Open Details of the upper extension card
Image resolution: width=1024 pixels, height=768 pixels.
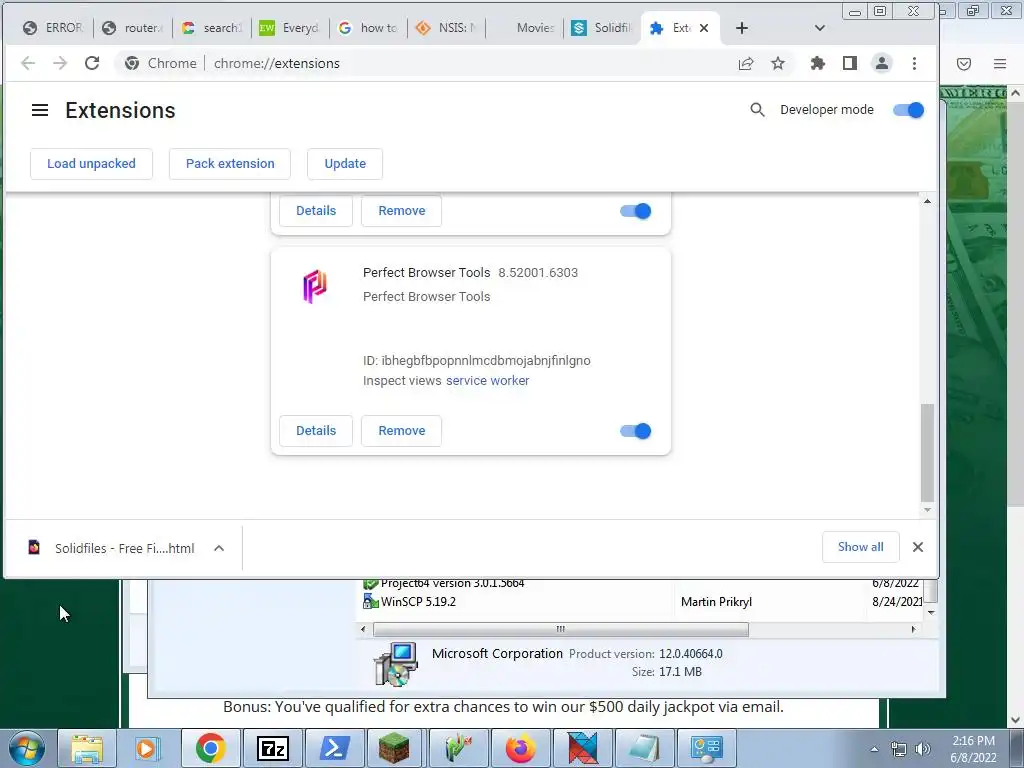coord(316,211)
